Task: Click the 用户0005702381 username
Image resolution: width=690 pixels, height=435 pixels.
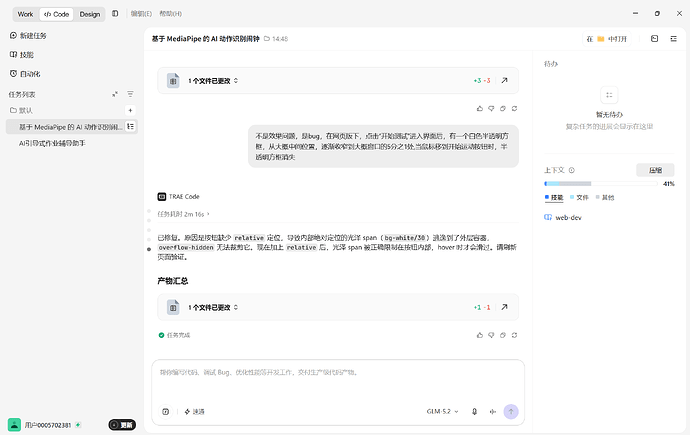Action: (48, 425)
